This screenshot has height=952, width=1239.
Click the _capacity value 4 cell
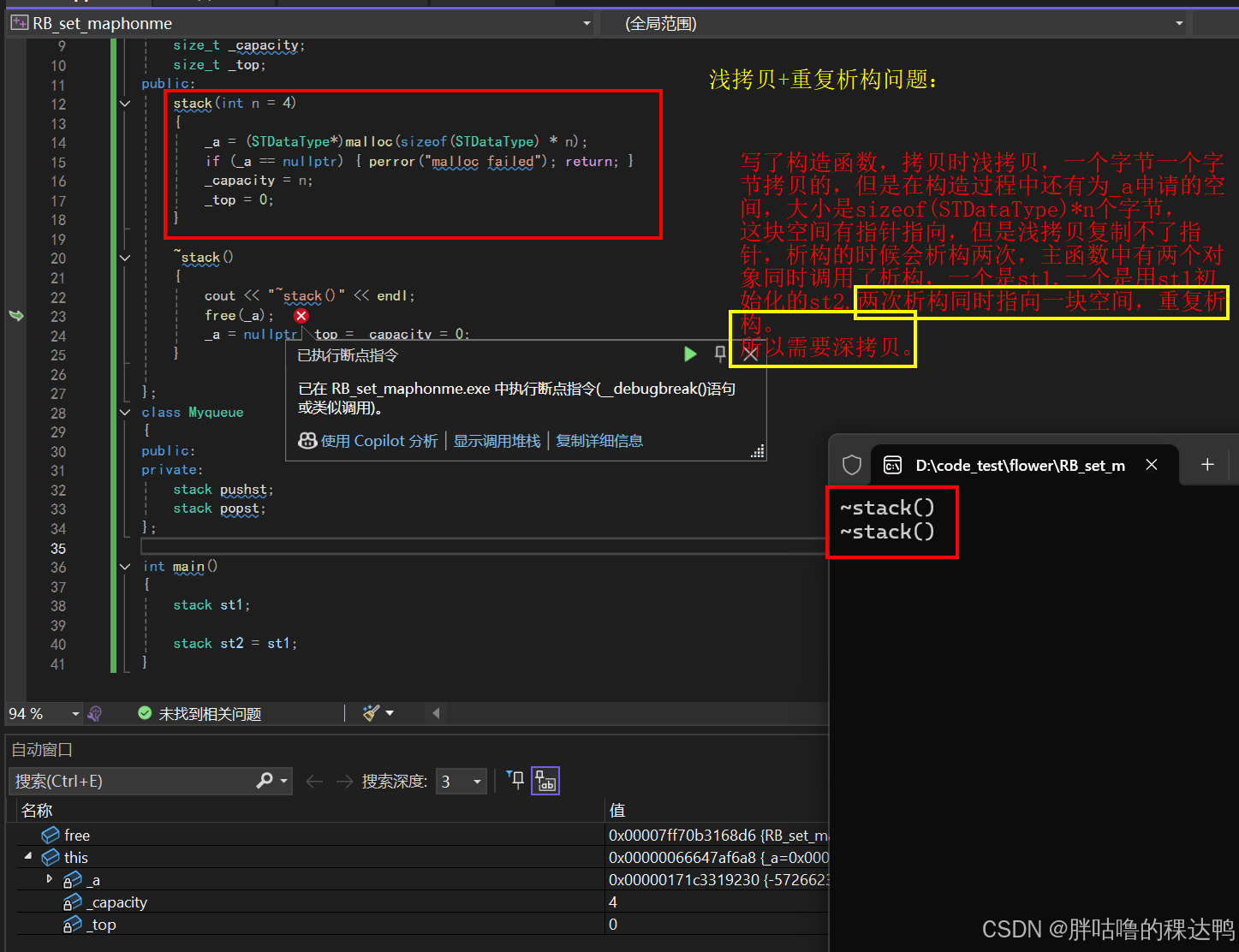(717, 901)
